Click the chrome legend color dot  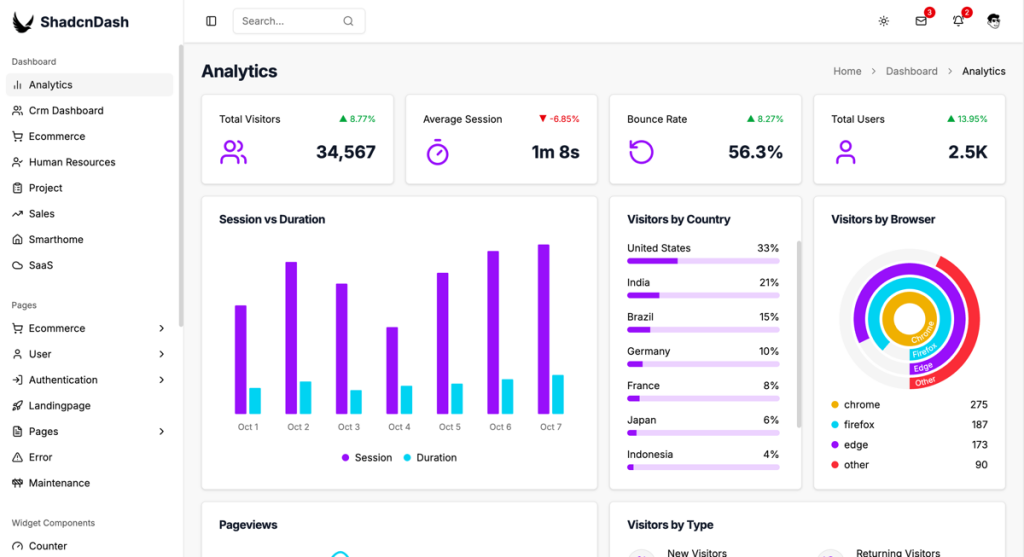[x=835, y=405]
